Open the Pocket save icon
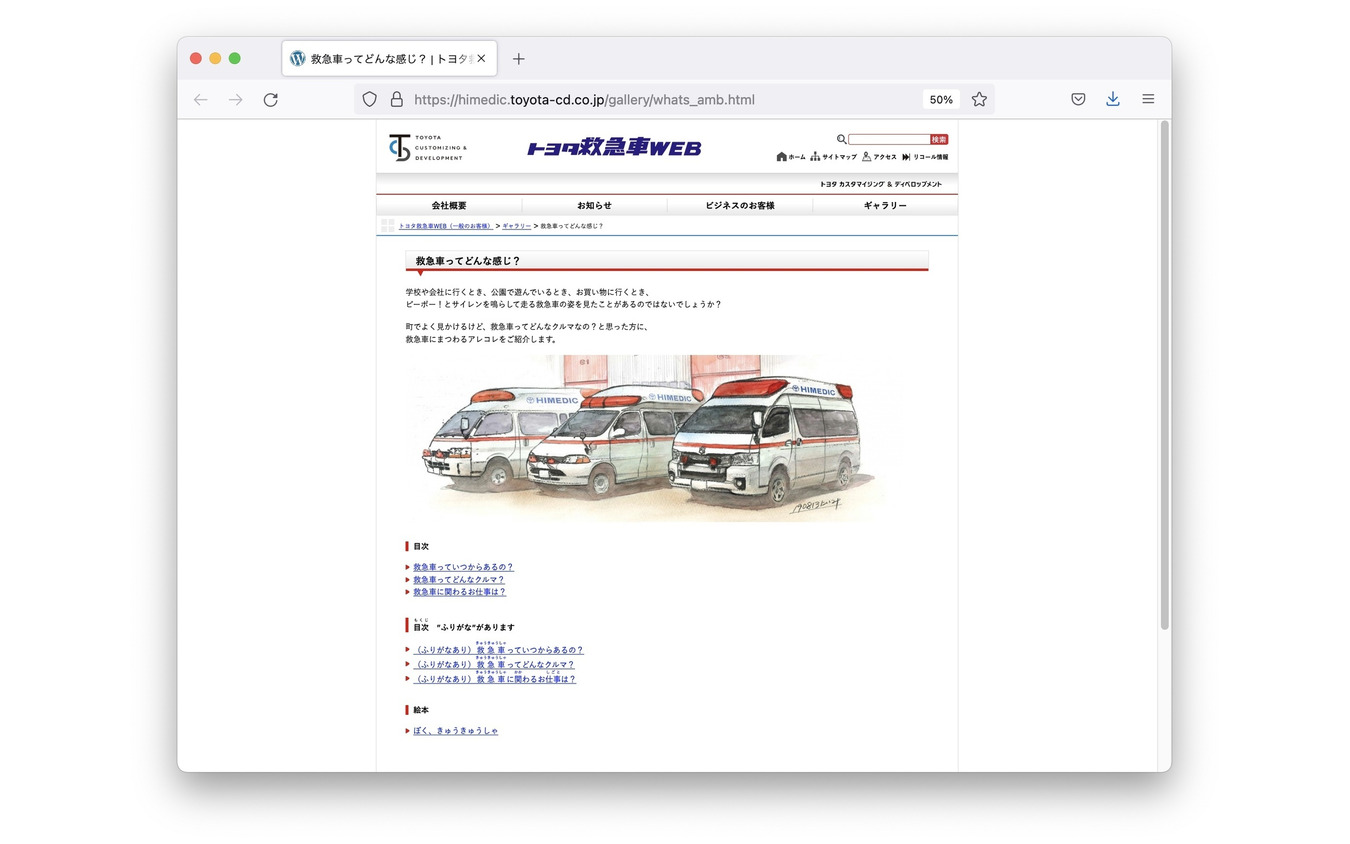 [x=1078, y=100]
